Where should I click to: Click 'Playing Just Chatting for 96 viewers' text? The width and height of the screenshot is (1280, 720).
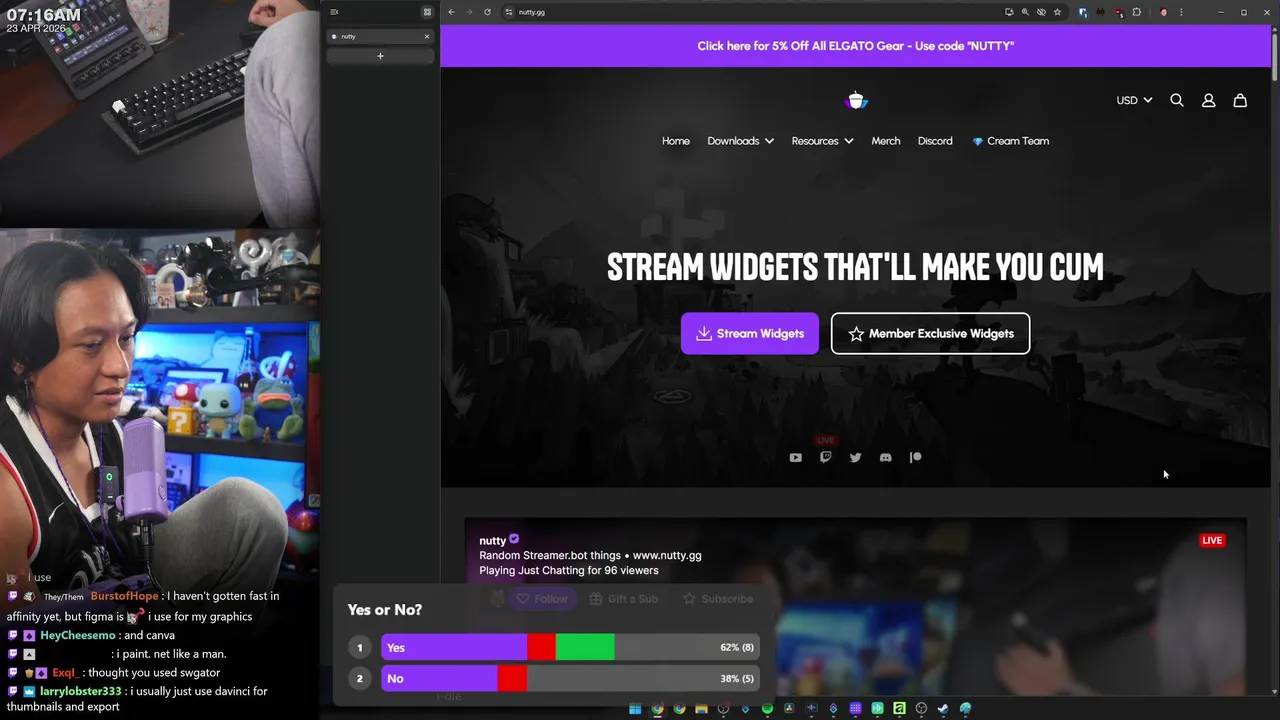(569, 570)
